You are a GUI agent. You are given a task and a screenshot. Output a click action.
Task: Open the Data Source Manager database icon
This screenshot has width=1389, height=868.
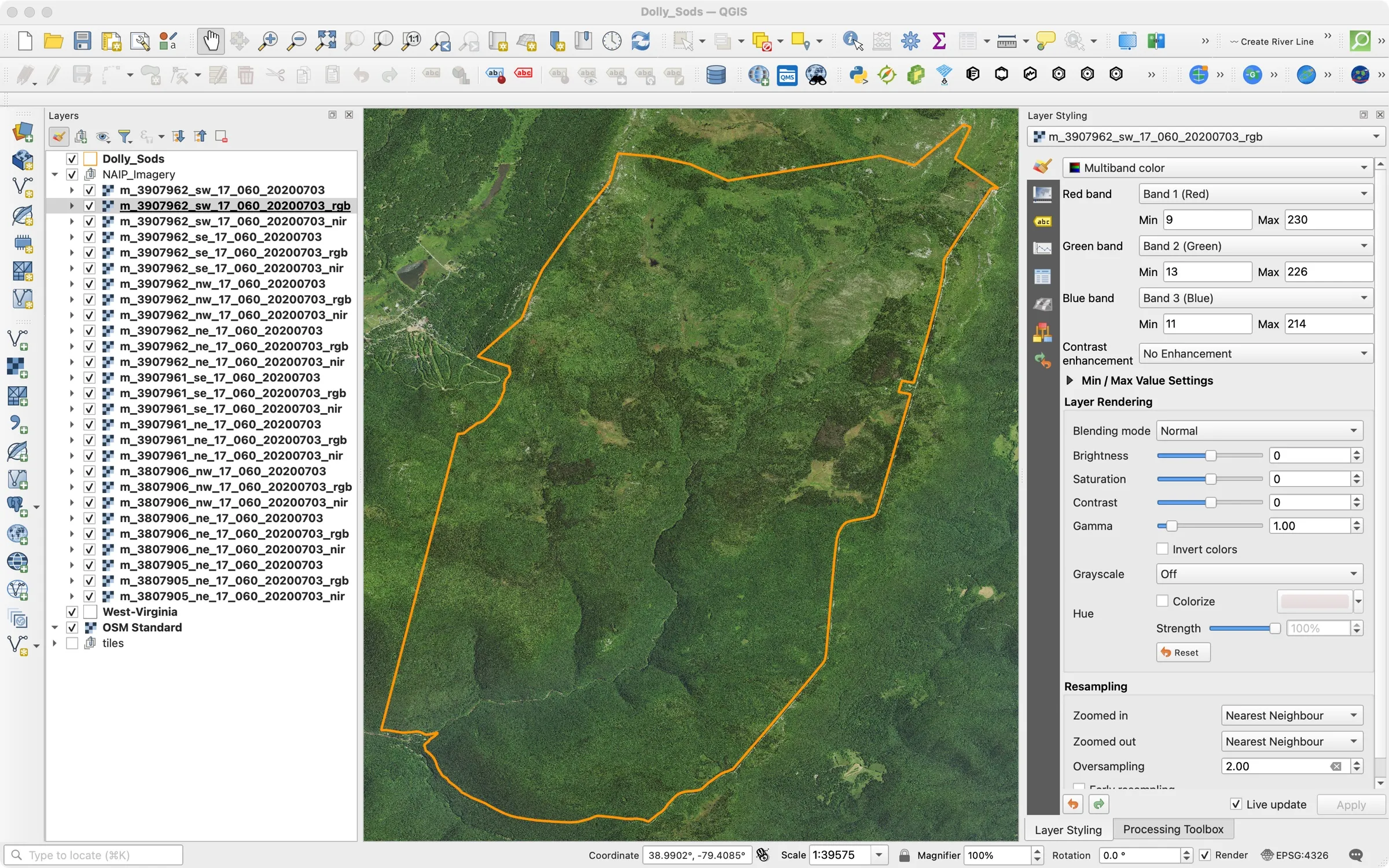tap(715, 75)
